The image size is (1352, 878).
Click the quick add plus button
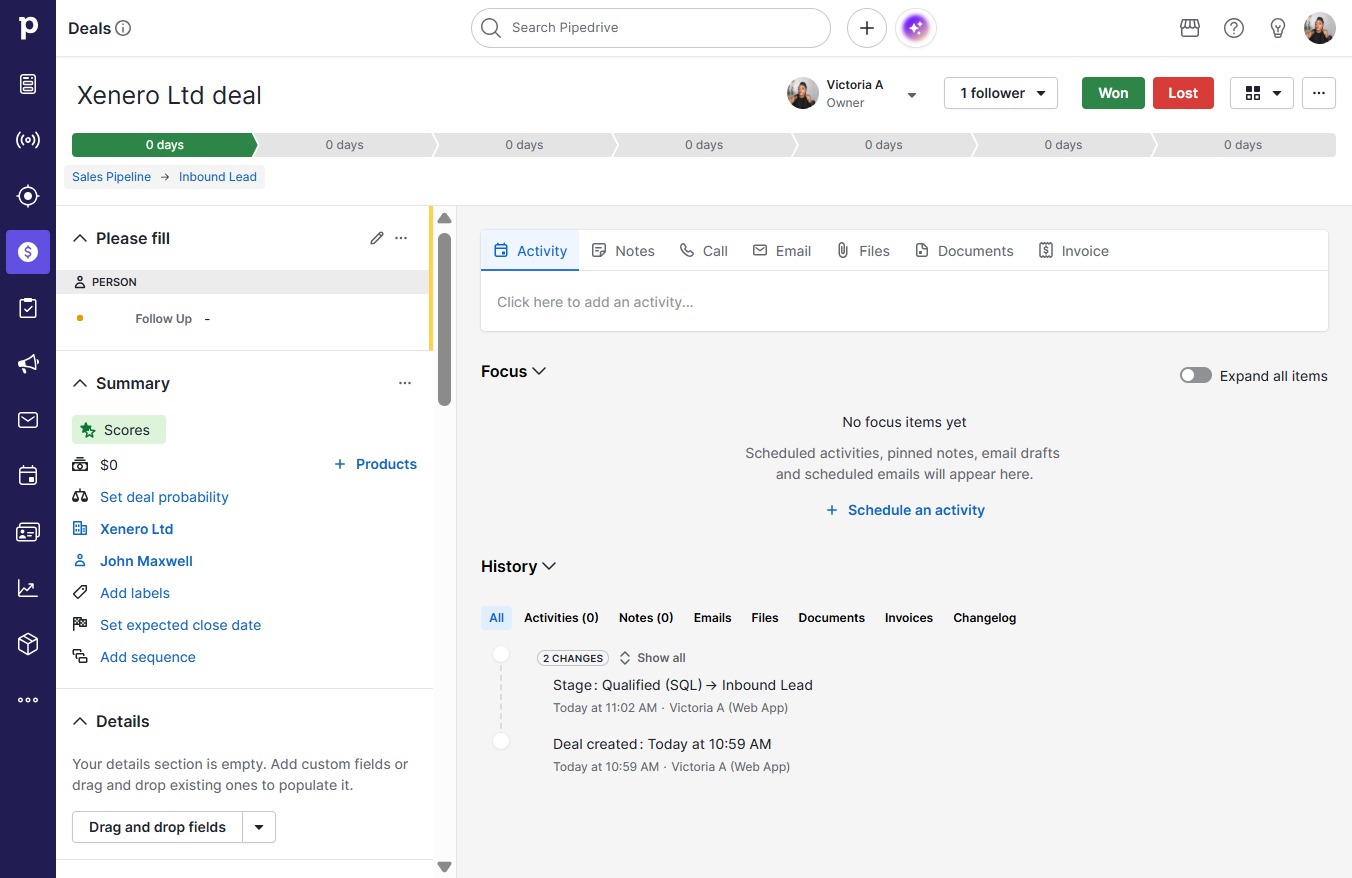(x=867, y=28)
